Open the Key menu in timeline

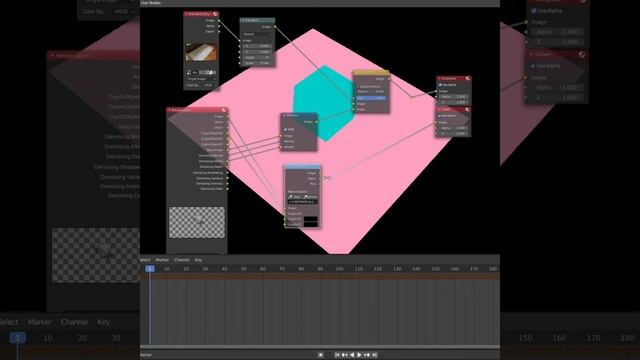pos(198,260)
